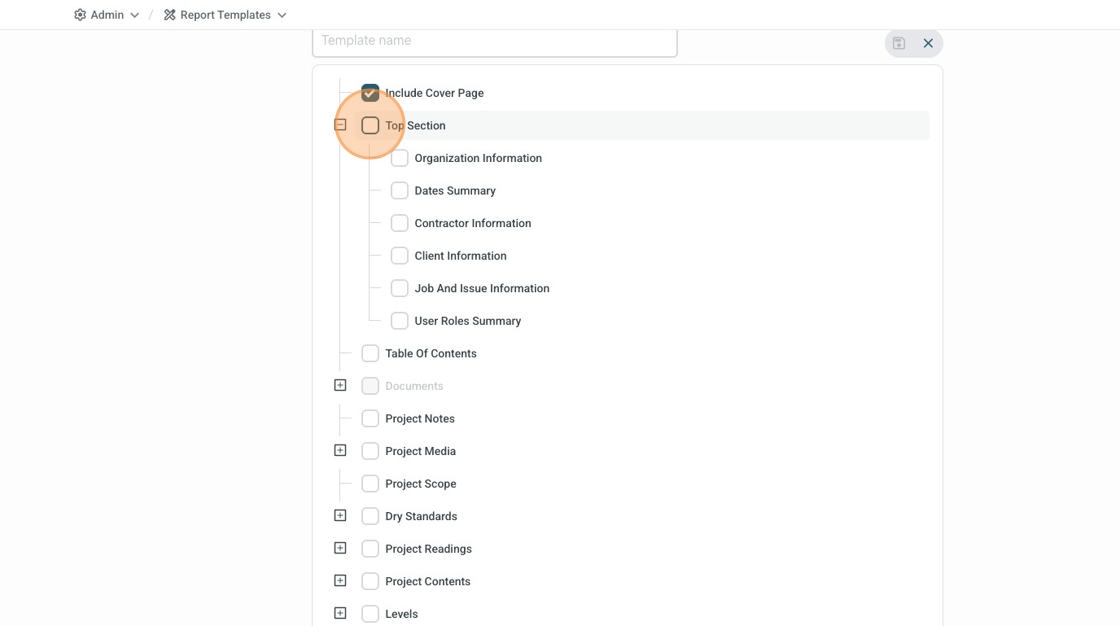Expand the Documents tree node
The width and height of the screenshot is (1120, 626).
click(340, 385)
